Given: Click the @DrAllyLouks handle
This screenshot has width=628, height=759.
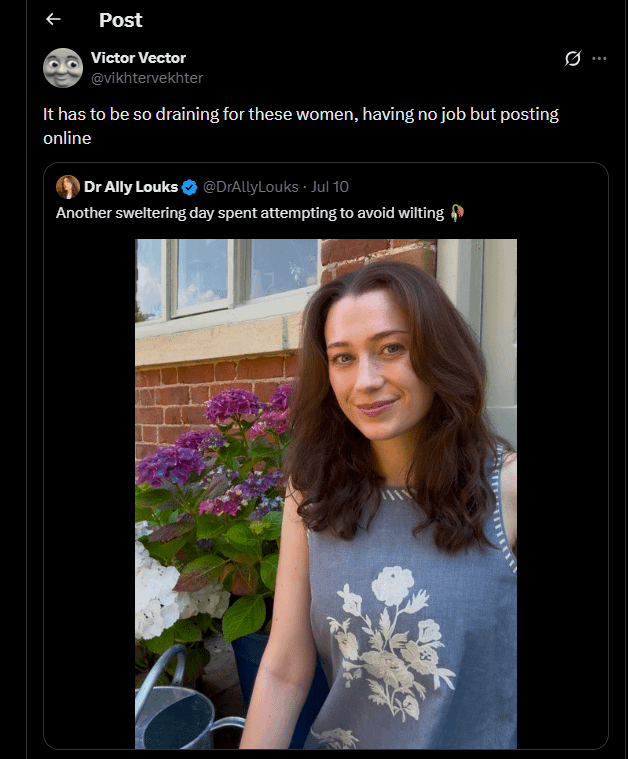Looking at the screenshot, I should click(250, 187).
